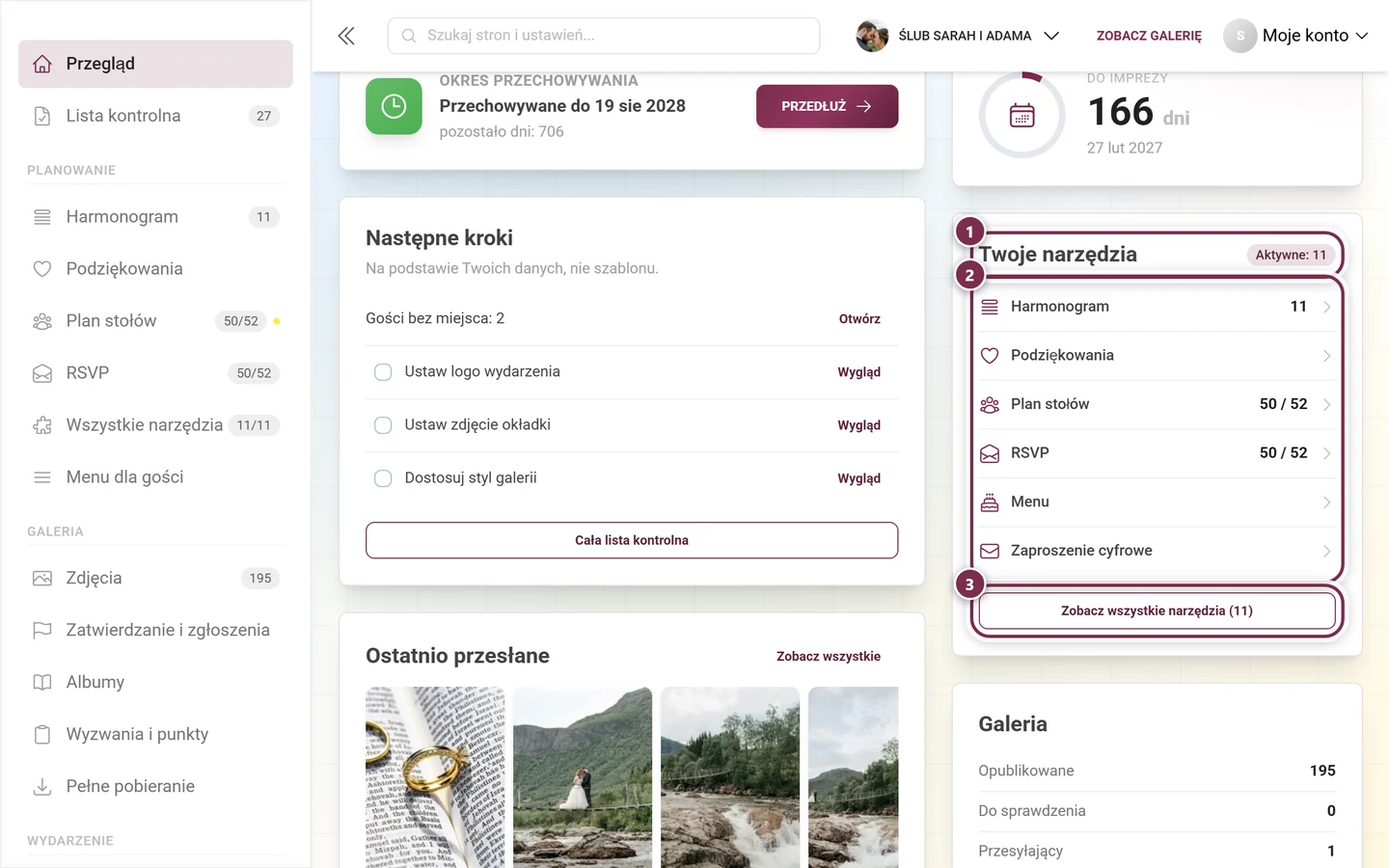Click calendar icon in countdown circle
Viewport: 1389px width, 868px height.
[x=1022, y=116]
